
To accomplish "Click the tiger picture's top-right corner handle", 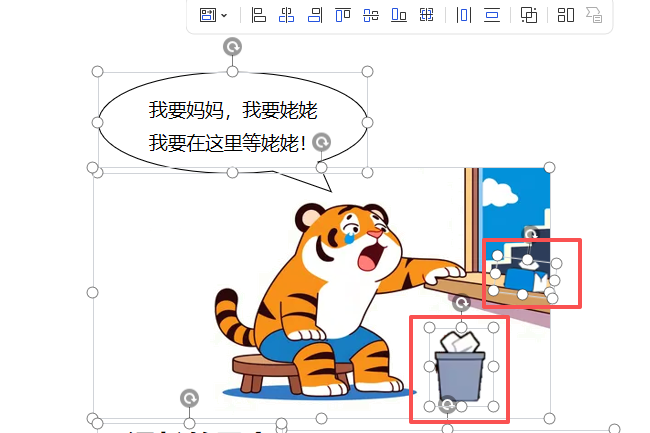I will coord(549,167).
